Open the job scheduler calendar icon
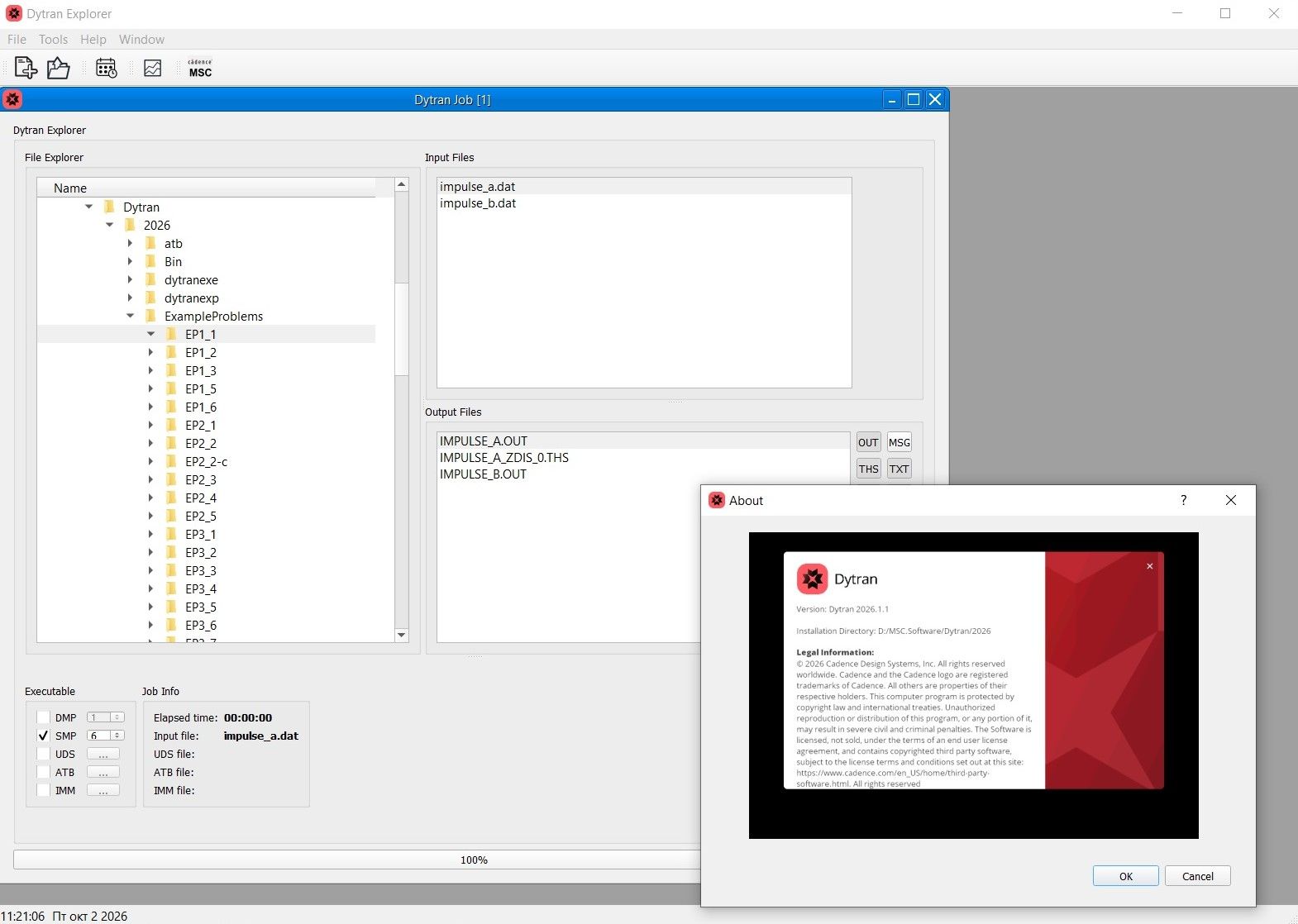The width and height of the screenshot is (1298, 924). point(107,68)
